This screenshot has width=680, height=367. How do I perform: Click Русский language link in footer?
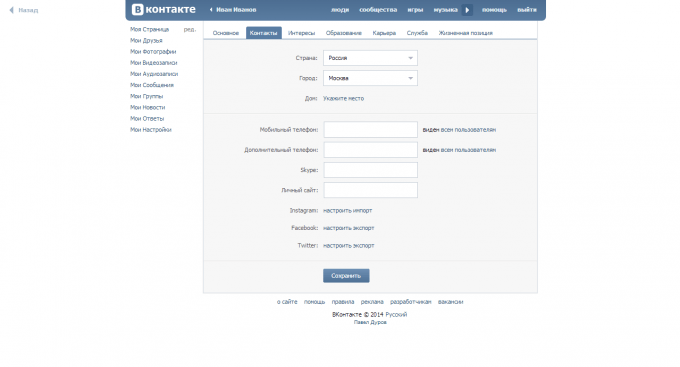396,315
